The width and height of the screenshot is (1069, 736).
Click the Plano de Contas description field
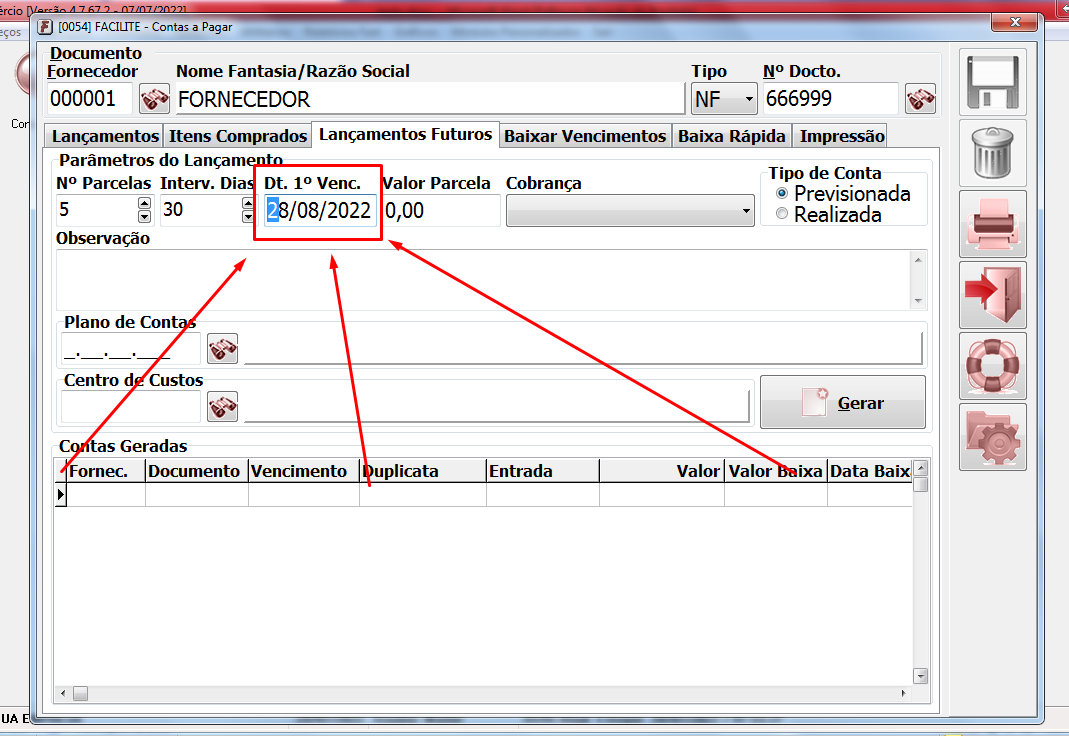coord(583,349)
